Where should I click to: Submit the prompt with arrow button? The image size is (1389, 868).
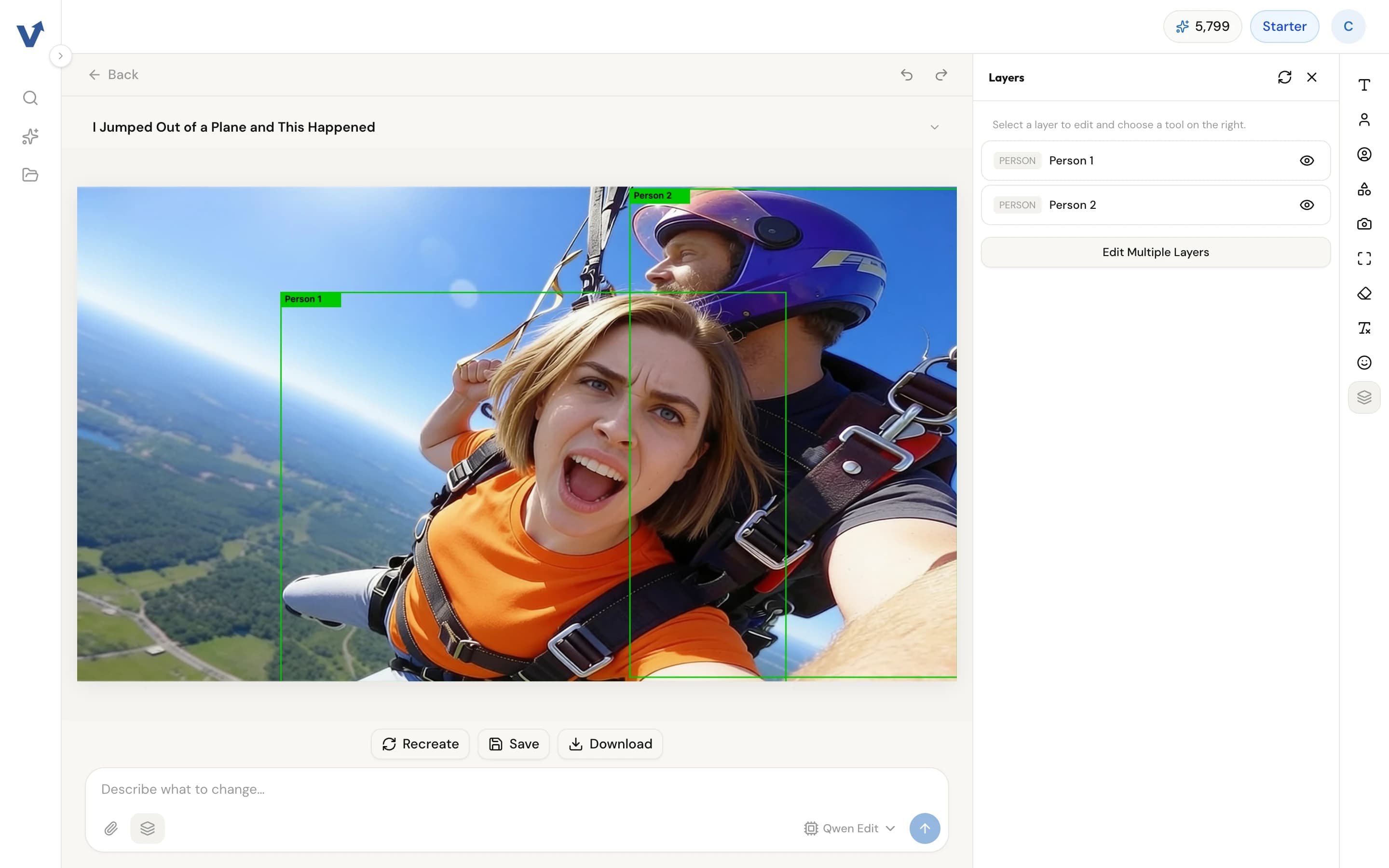pyautogui.click(x=925, y=828)
